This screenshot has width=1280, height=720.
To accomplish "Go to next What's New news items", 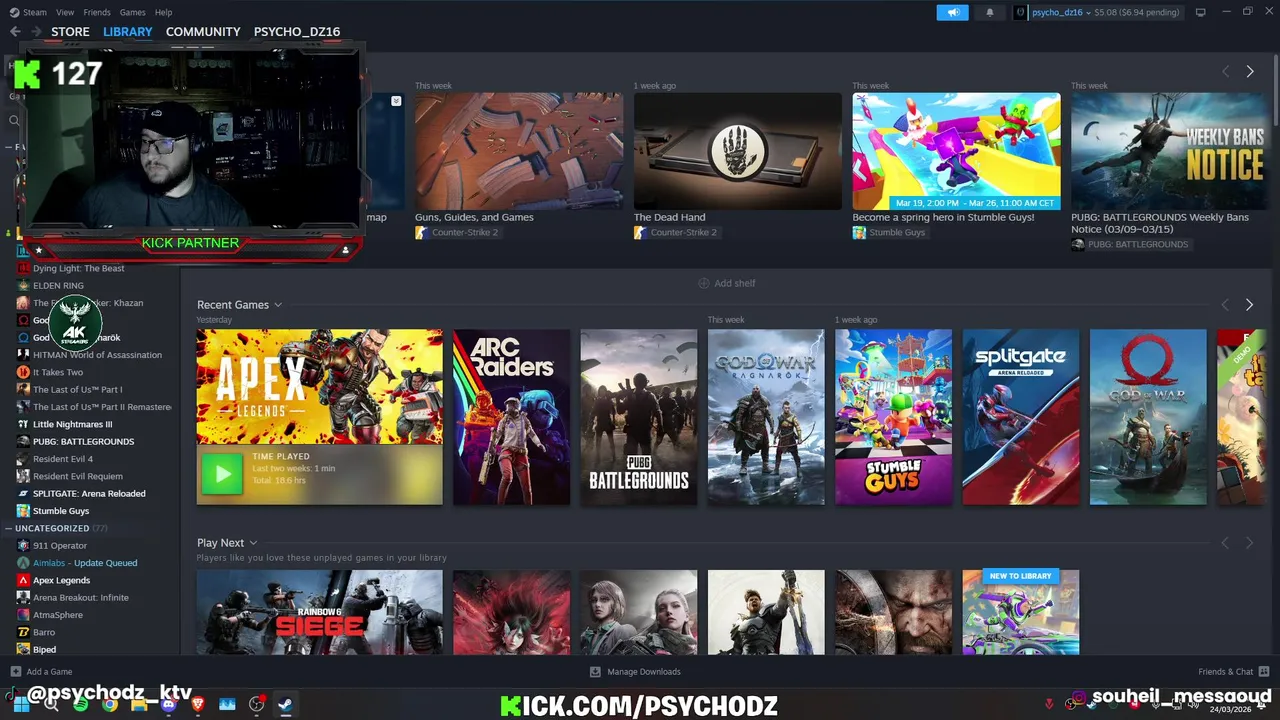I will 1249,72.
